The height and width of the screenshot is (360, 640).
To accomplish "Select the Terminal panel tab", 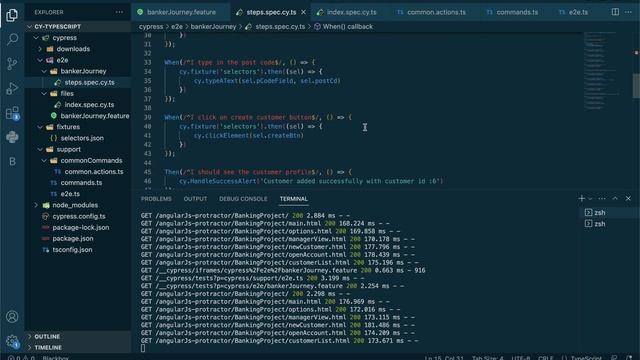I will (293, 199).
